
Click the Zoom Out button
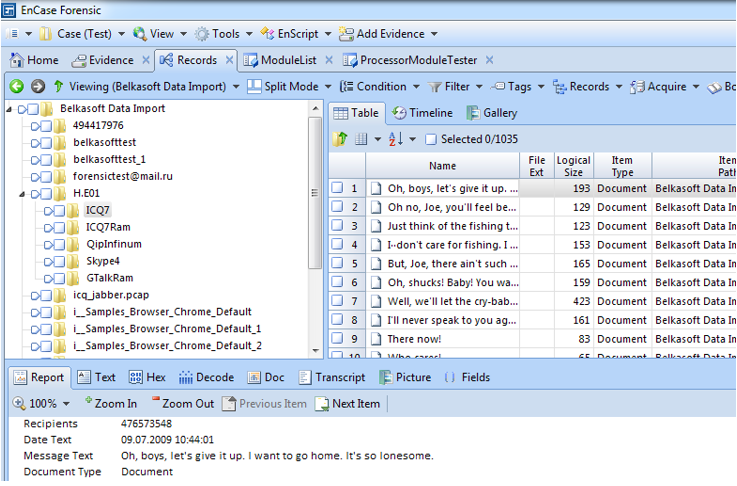point(183,404)
